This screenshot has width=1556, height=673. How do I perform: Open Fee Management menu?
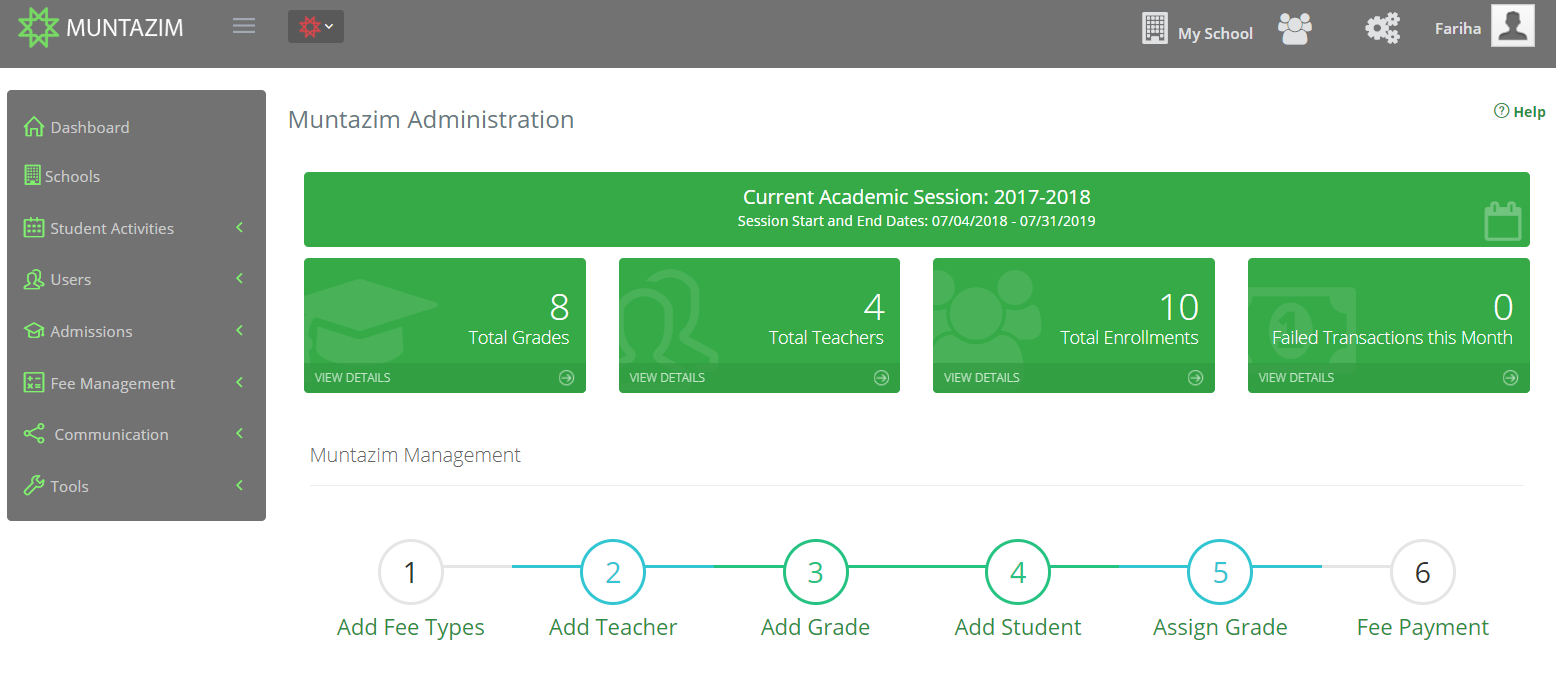point(113,383)
